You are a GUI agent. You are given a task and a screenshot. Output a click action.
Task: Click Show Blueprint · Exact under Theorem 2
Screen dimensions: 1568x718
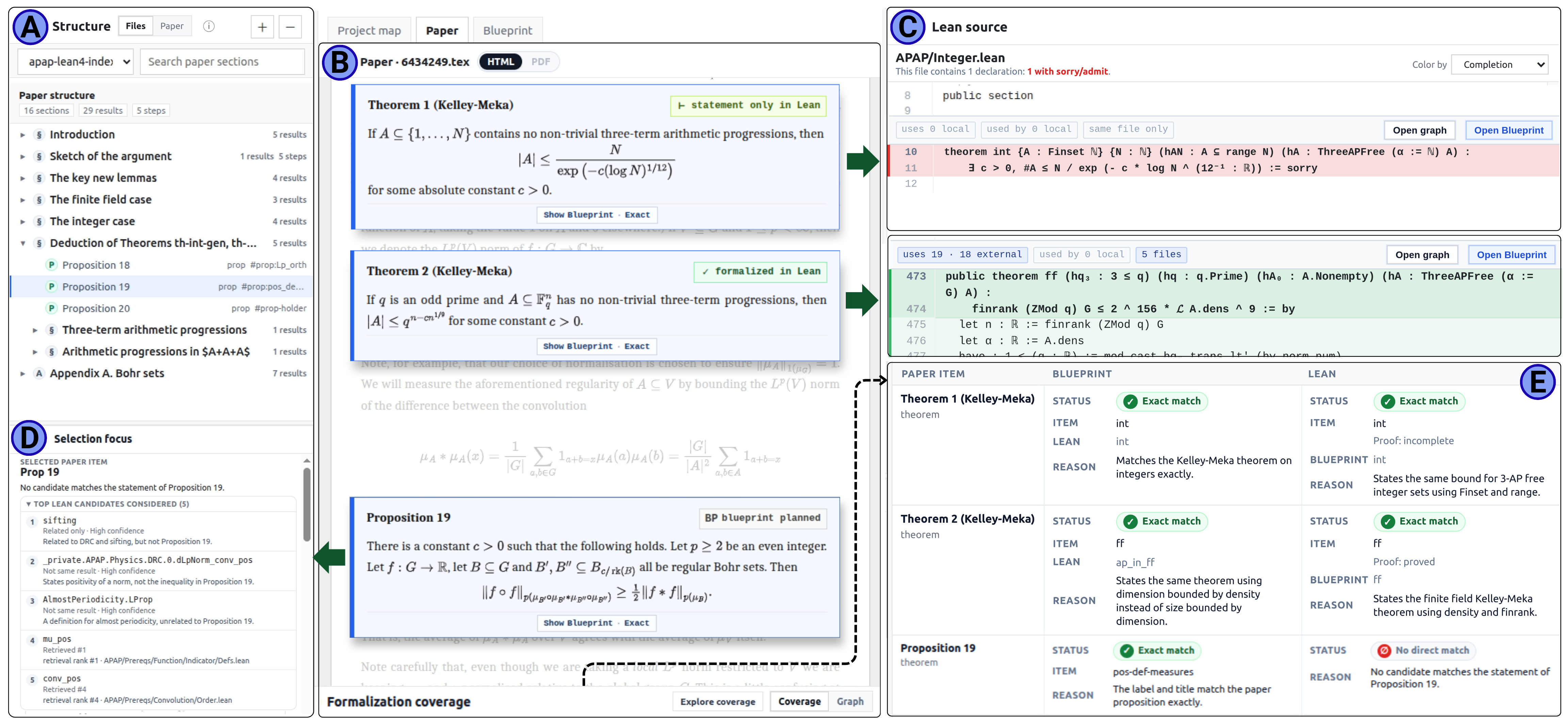596,346
